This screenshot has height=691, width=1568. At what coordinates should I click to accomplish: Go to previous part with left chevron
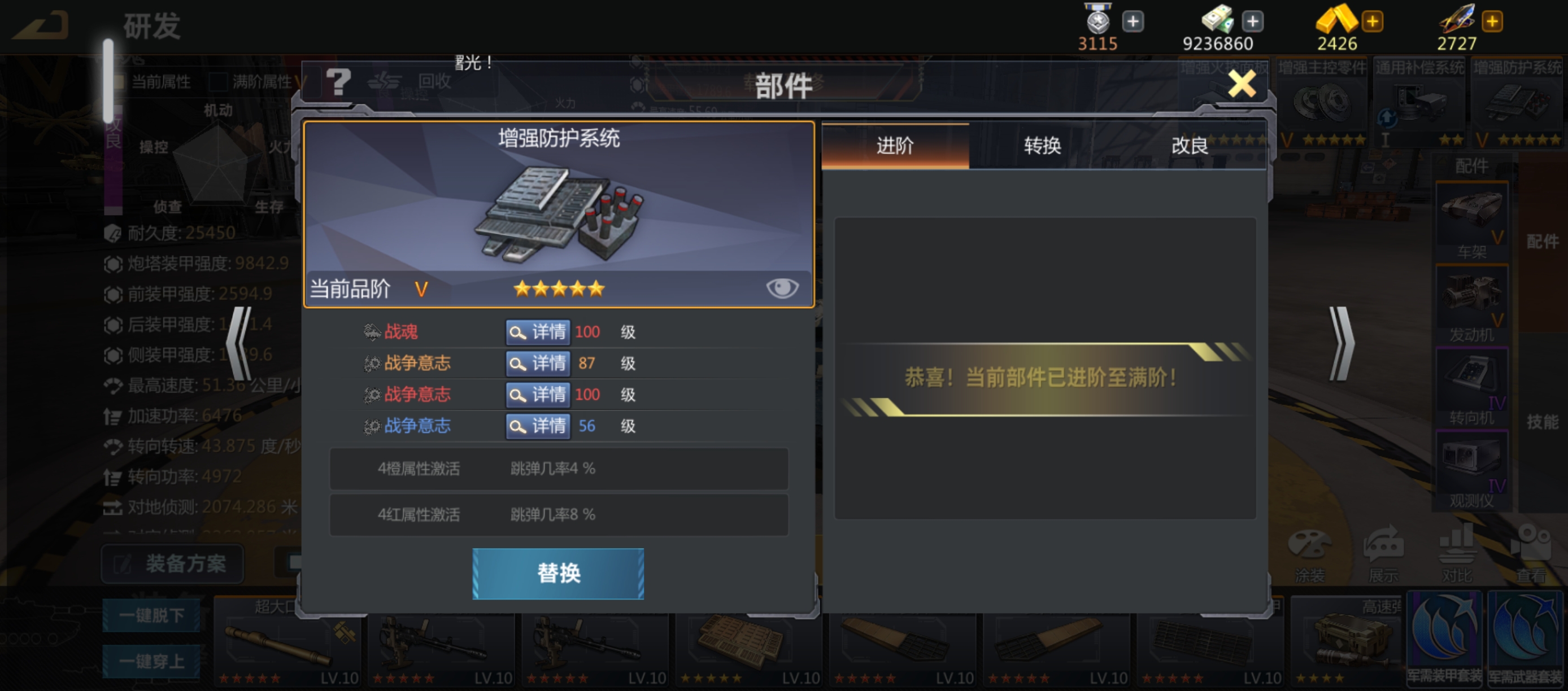[238, 344]
